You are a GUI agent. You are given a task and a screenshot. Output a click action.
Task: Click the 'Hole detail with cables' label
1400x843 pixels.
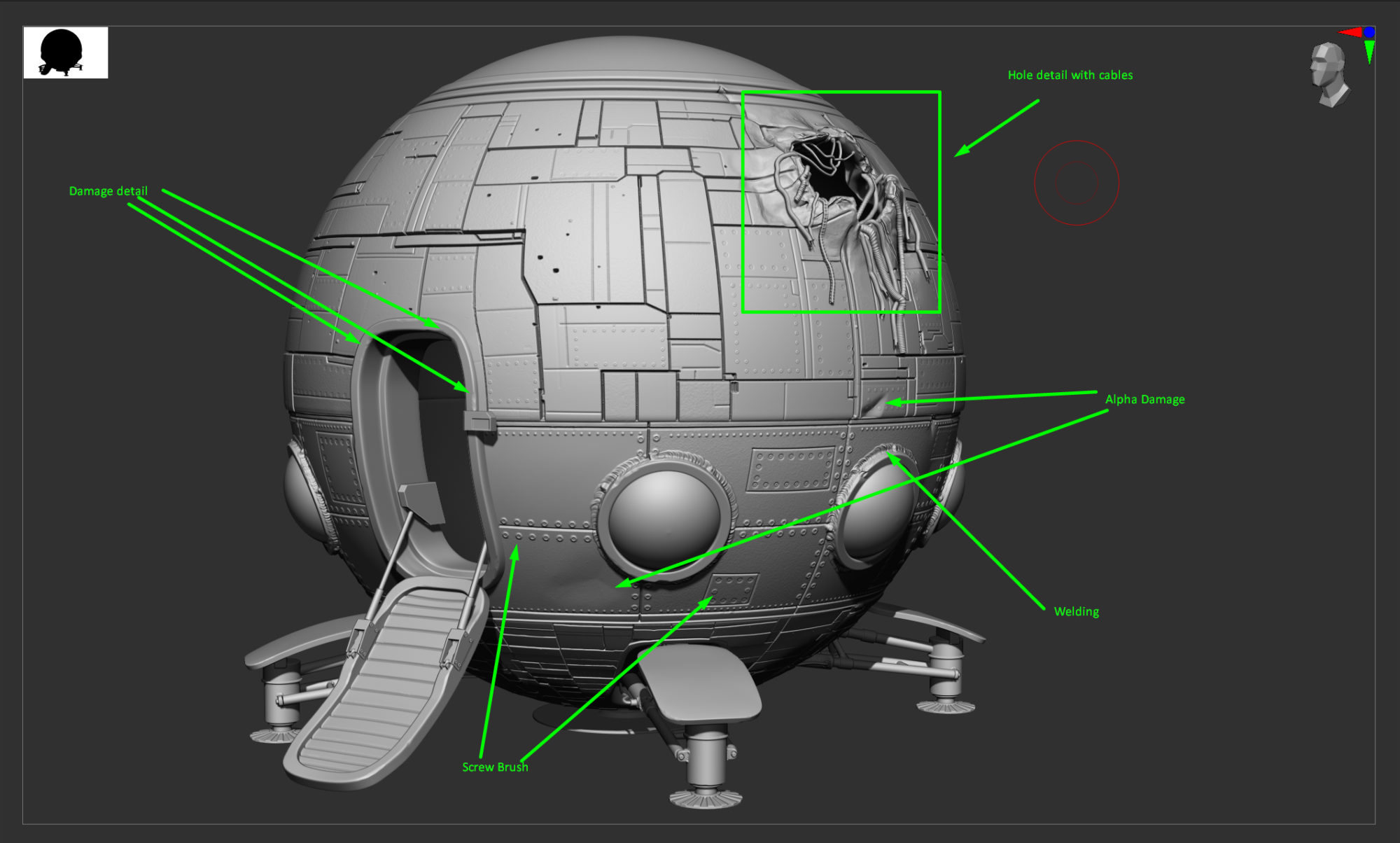coord(1070,75)
